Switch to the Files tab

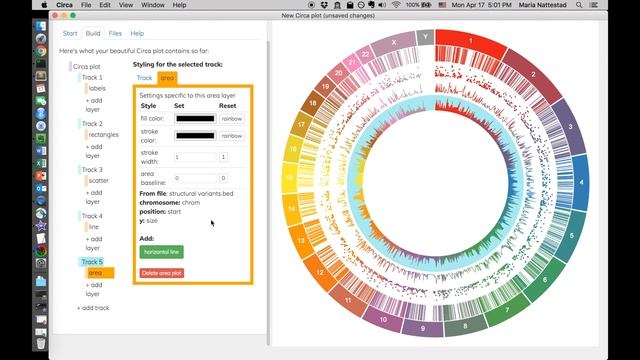pyautogui.click(x=115, y=33)
